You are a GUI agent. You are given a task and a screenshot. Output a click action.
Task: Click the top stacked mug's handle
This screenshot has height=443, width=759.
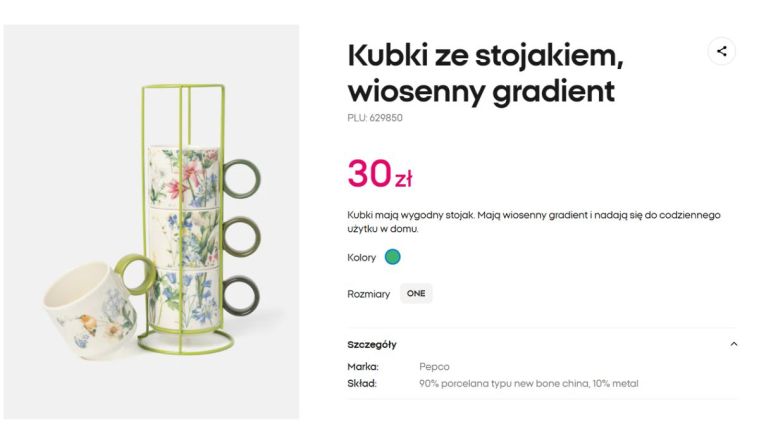point(241,178)
